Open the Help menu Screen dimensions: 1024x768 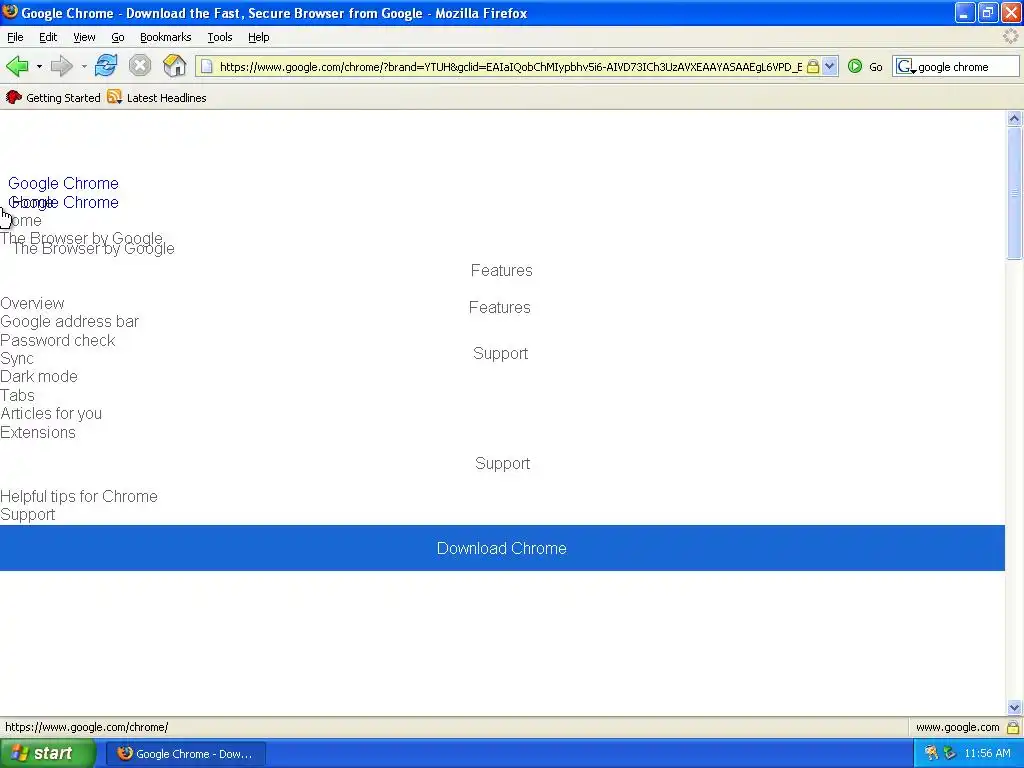coord(259,37)
